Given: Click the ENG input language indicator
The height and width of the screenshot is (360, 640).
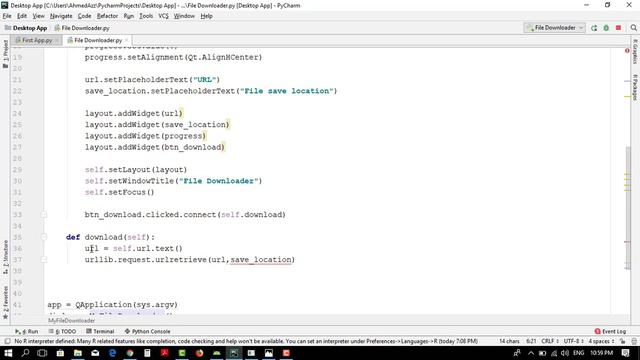Looking at the screenshot, I should point(578,353).
